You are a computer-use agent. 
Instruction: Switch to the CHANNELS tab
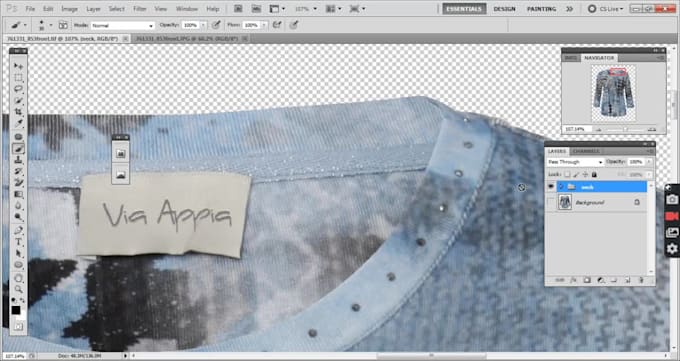[x=585, y=151]
